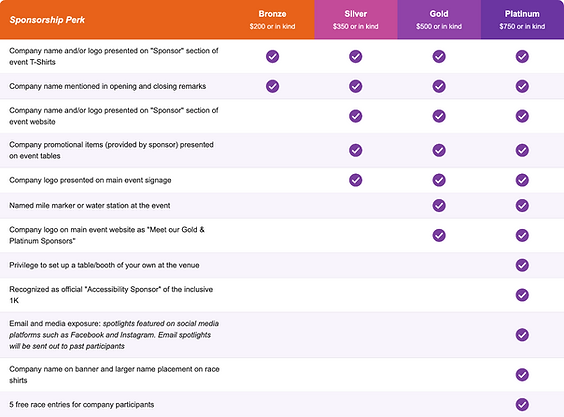The width and height of the screenshot is (564, 417).
Task: Click Platinum checkmark for banner name placement
Action: click(522, 375)
